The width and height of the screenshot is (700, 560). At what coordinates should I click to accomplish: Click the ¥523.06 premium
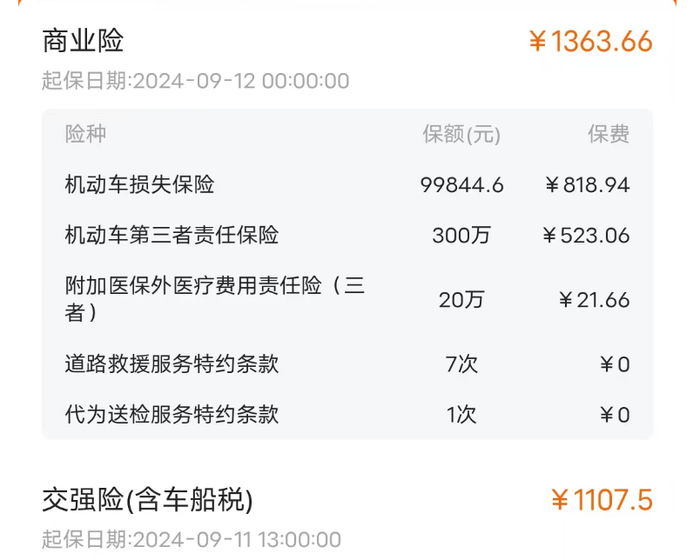(586, 236)
